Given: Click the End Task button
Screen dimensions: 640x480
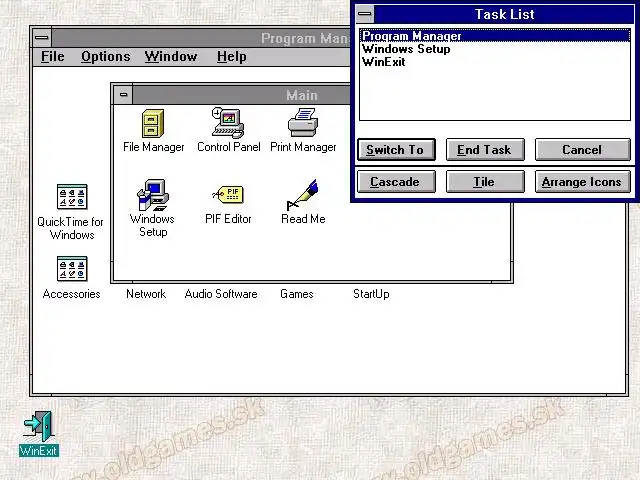Looking at the screenshot, I should tap(485, 150).
